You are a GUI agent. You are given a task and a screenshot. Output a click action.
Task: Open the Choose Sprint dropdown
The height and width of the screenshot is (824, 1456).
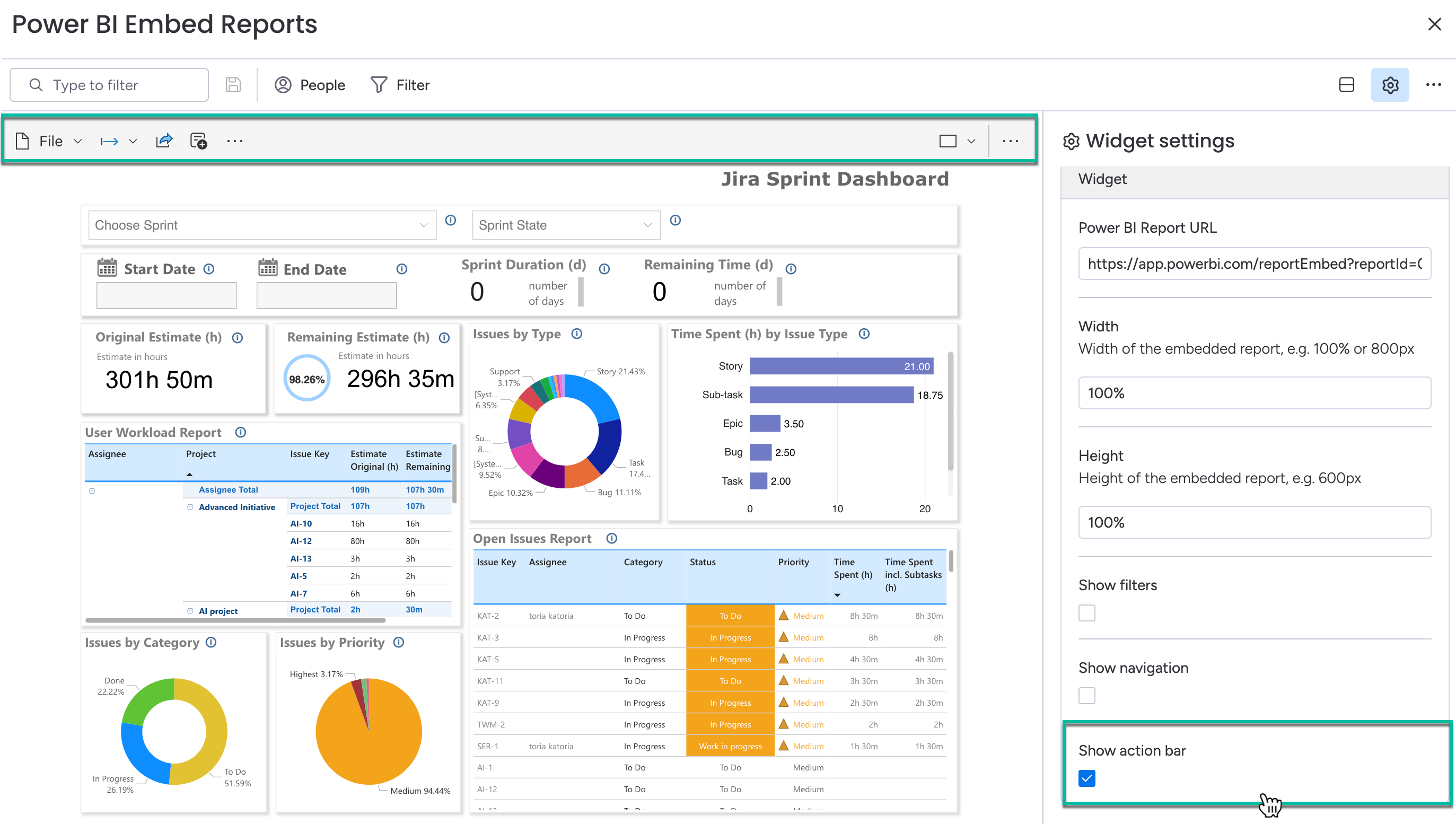point(261,225)
